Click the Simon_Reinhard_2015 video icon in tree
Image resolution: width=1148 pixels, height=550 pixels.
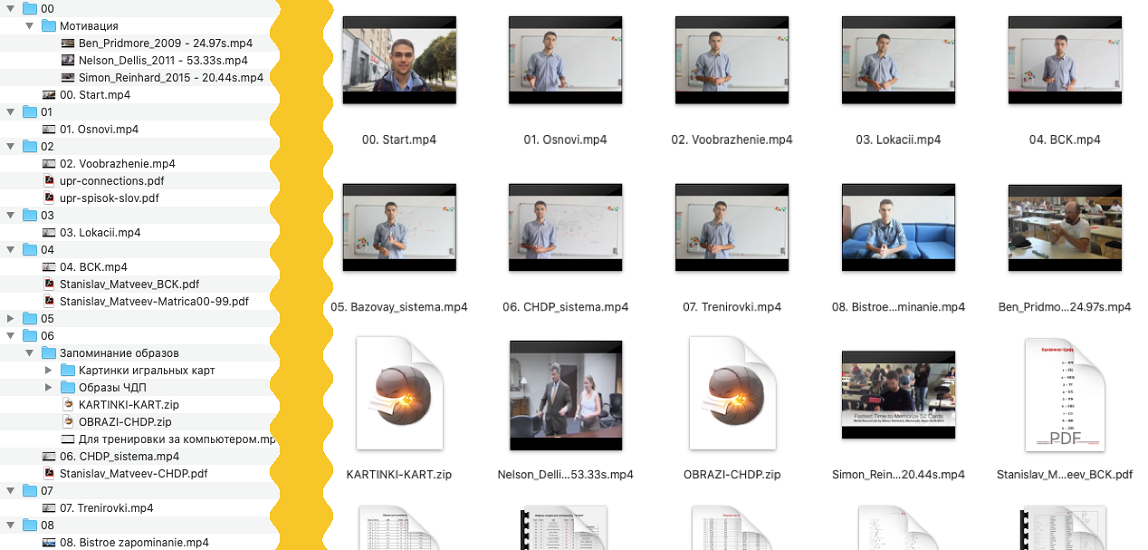tap(67, 78)
